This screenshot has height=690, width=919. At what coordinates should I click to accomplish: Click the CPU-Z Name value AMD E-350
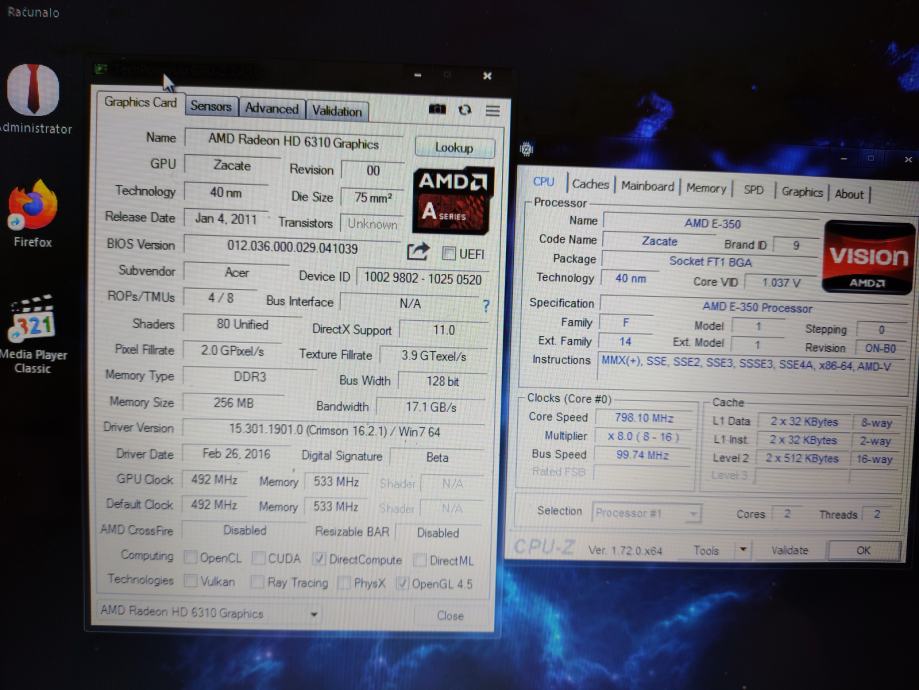coord(712,223)
